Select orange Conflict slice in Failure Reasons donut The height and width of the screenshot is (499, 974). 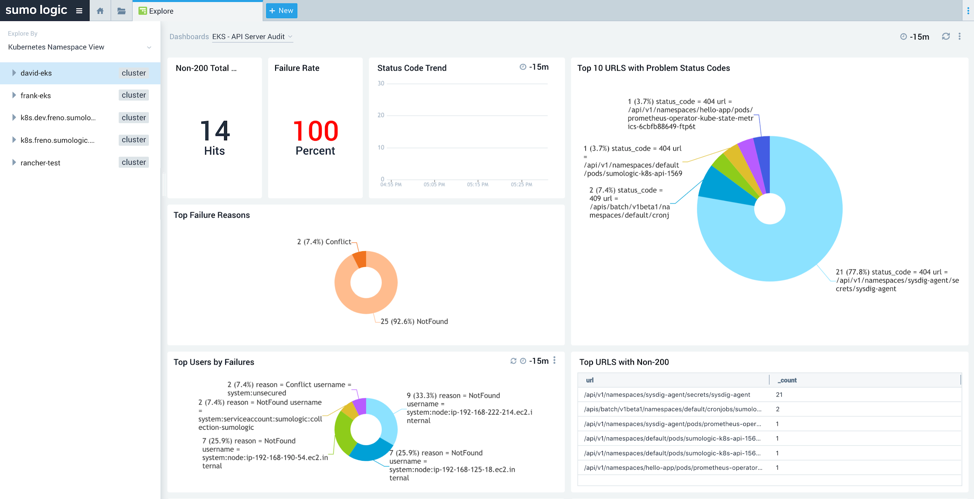[x=360, y=258]
